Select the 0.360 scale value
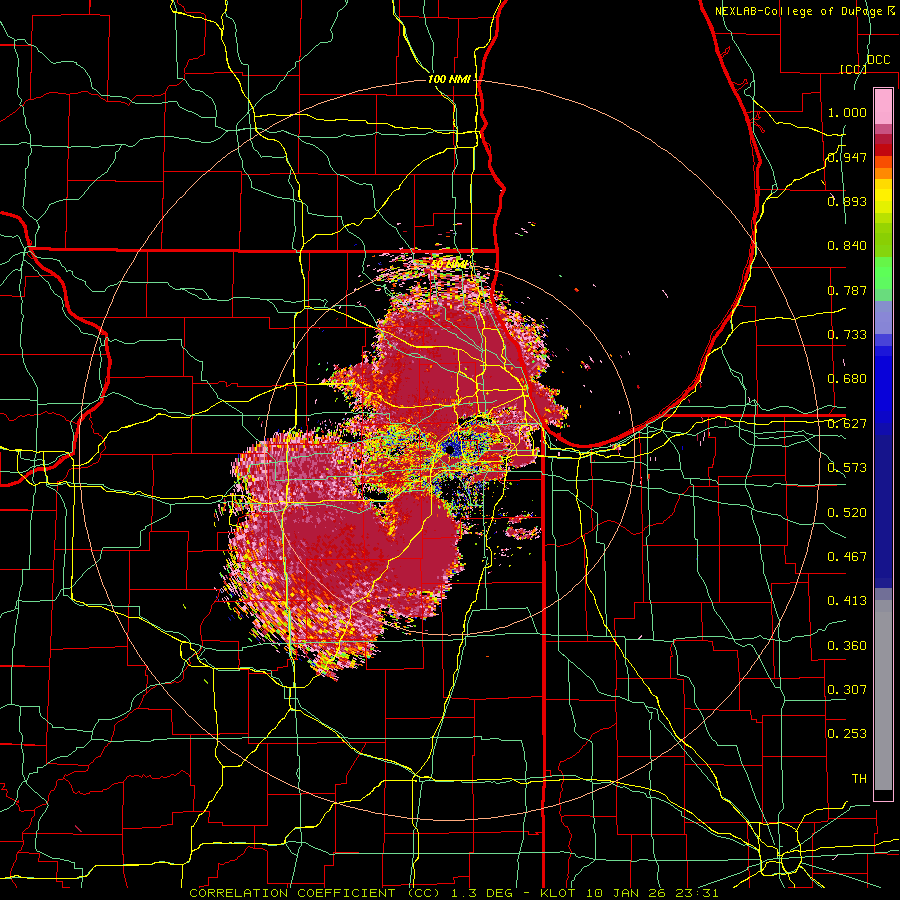The image size is (900, 900). (x=847, y=646)
